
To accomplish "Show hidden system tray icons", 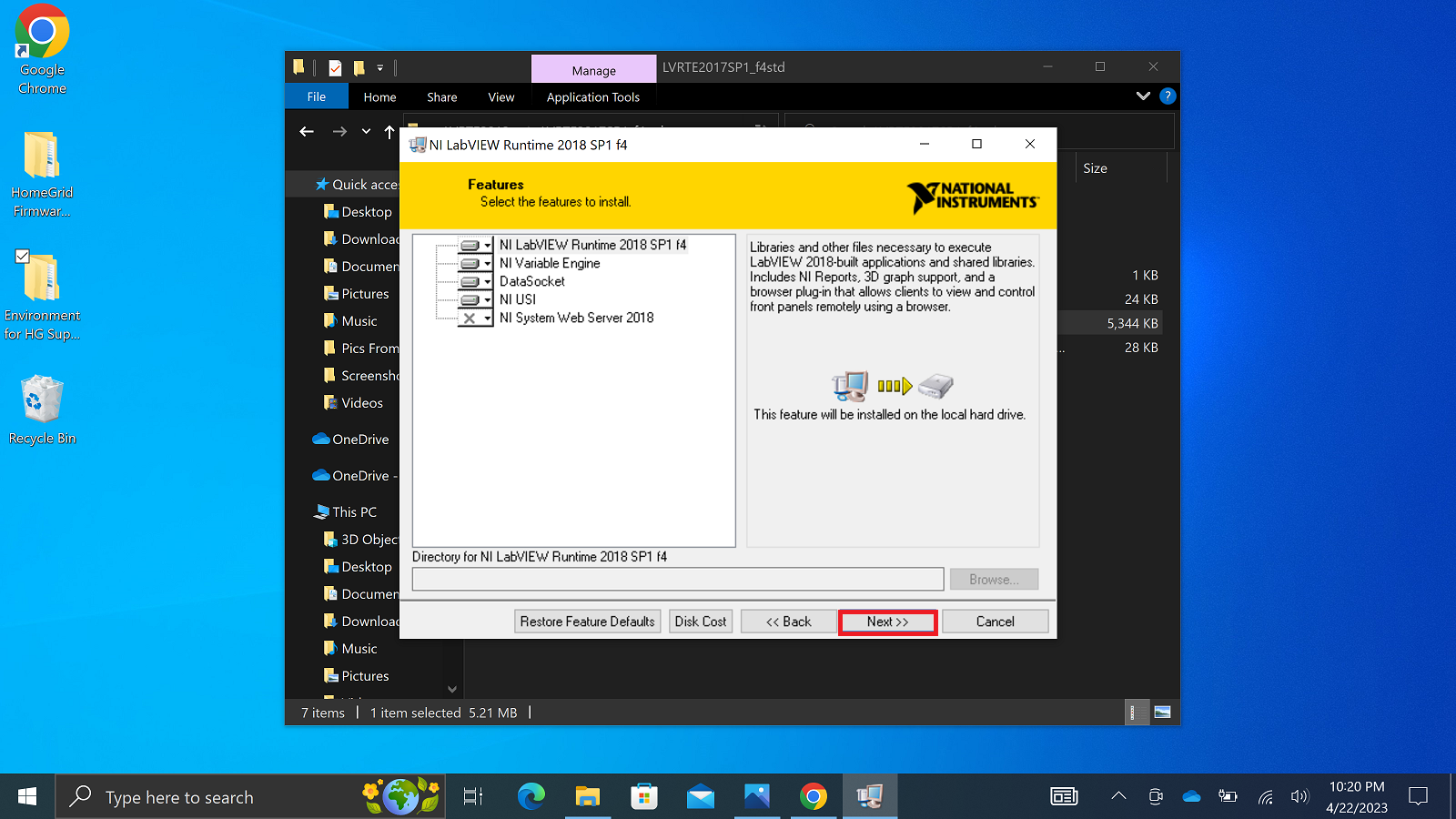I will click(1118, 796).
